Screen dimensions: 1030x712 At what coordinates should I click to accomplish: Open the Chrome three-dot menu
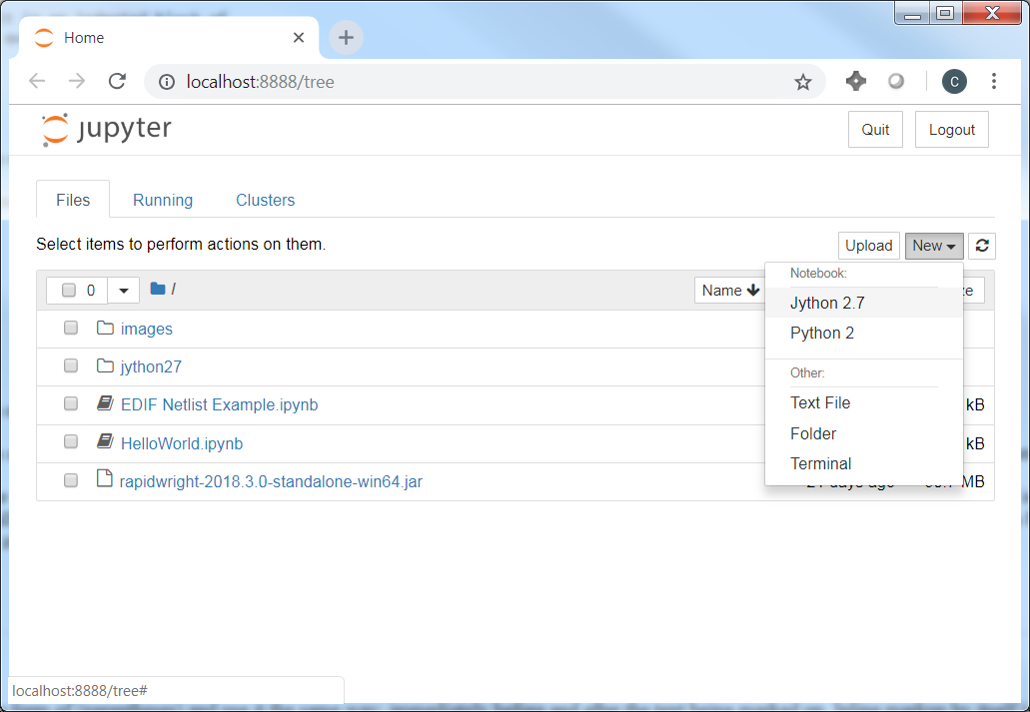click(994, 81)
